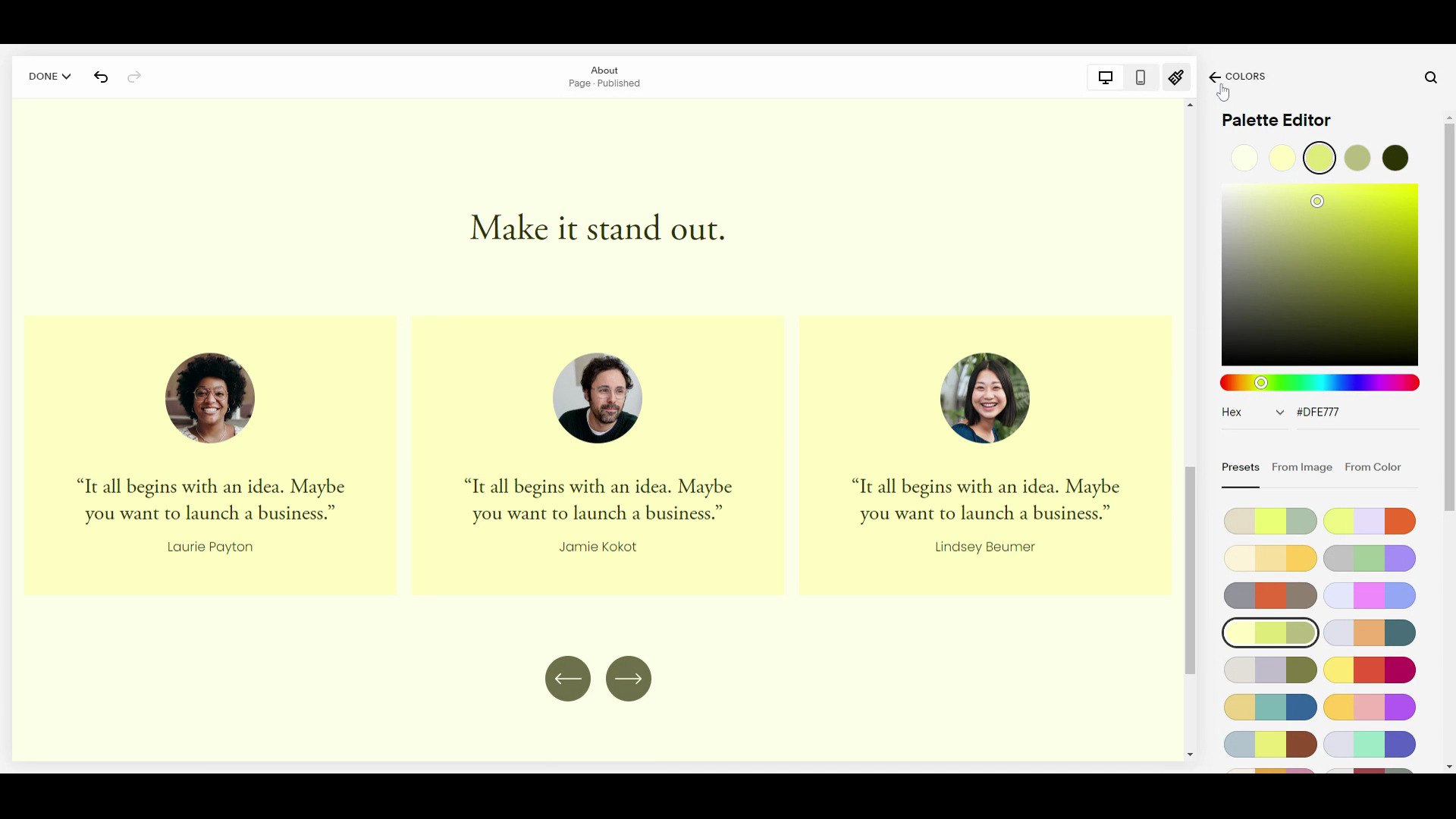Switch to mobile view icon
1456x819 pixels.
1141,77
